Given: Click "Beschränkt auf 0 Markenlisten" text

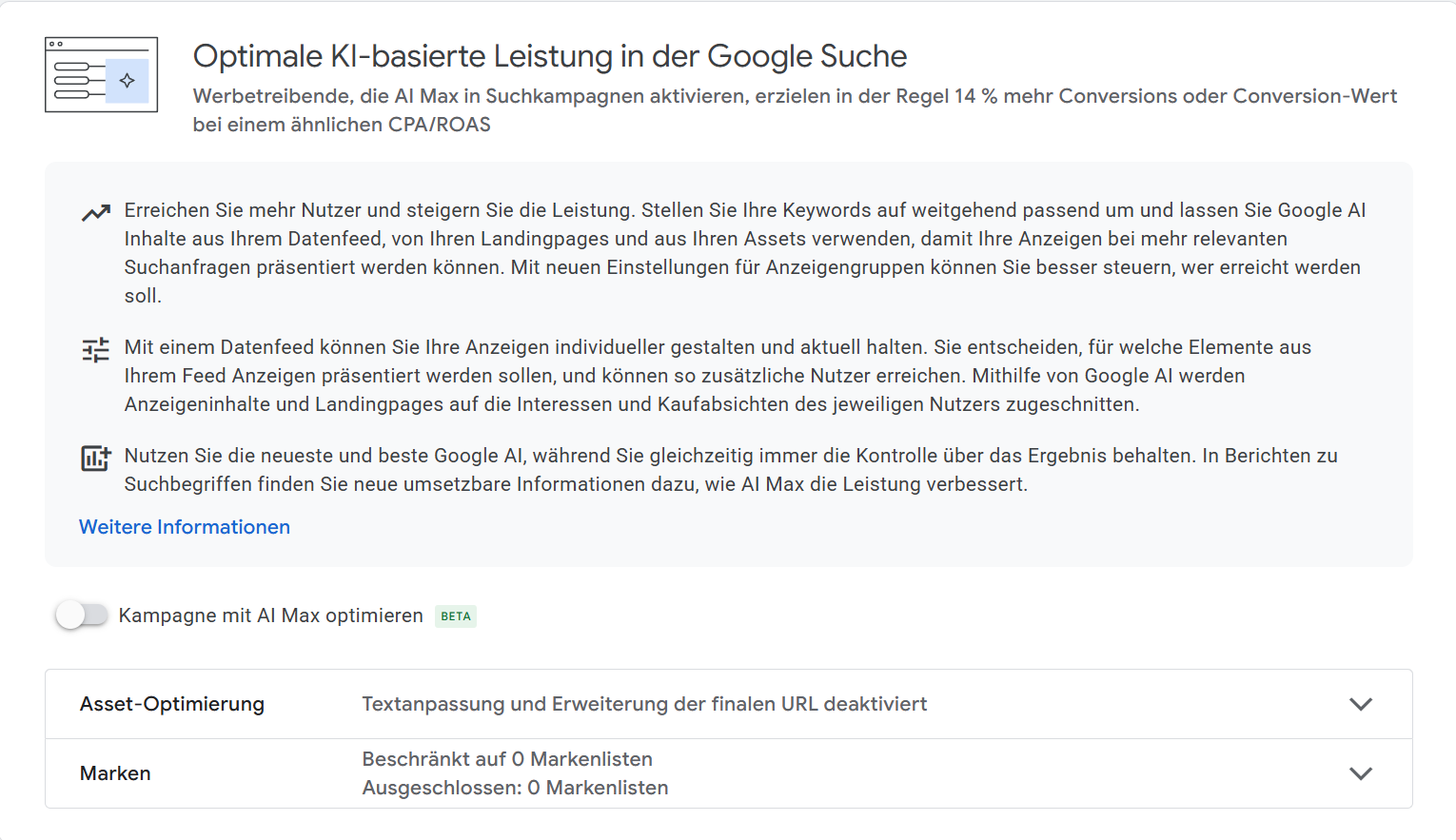Looking at the screenshot, I should 507,759.
